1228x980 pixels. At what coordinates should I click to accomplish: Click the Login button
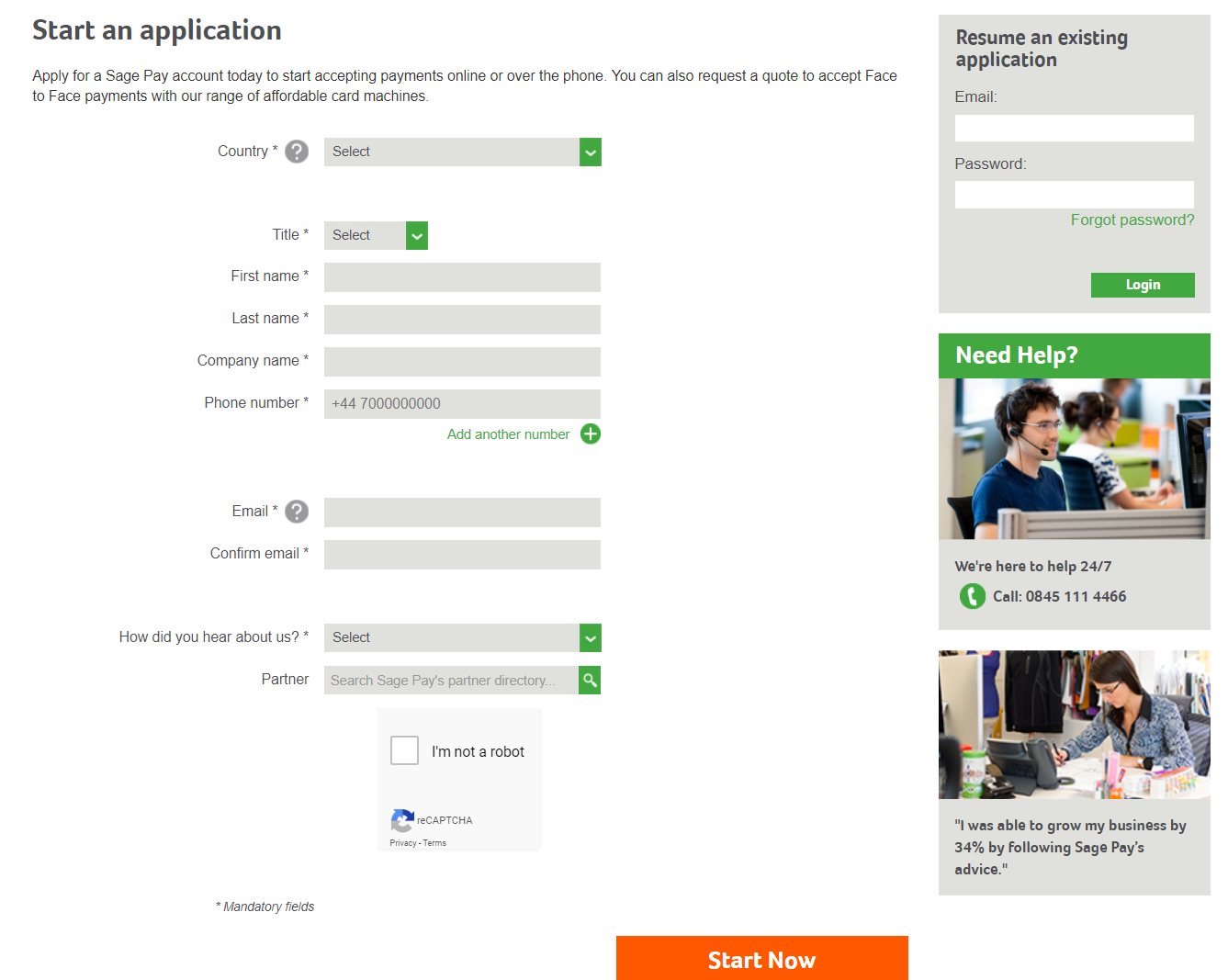(1143, 285)
